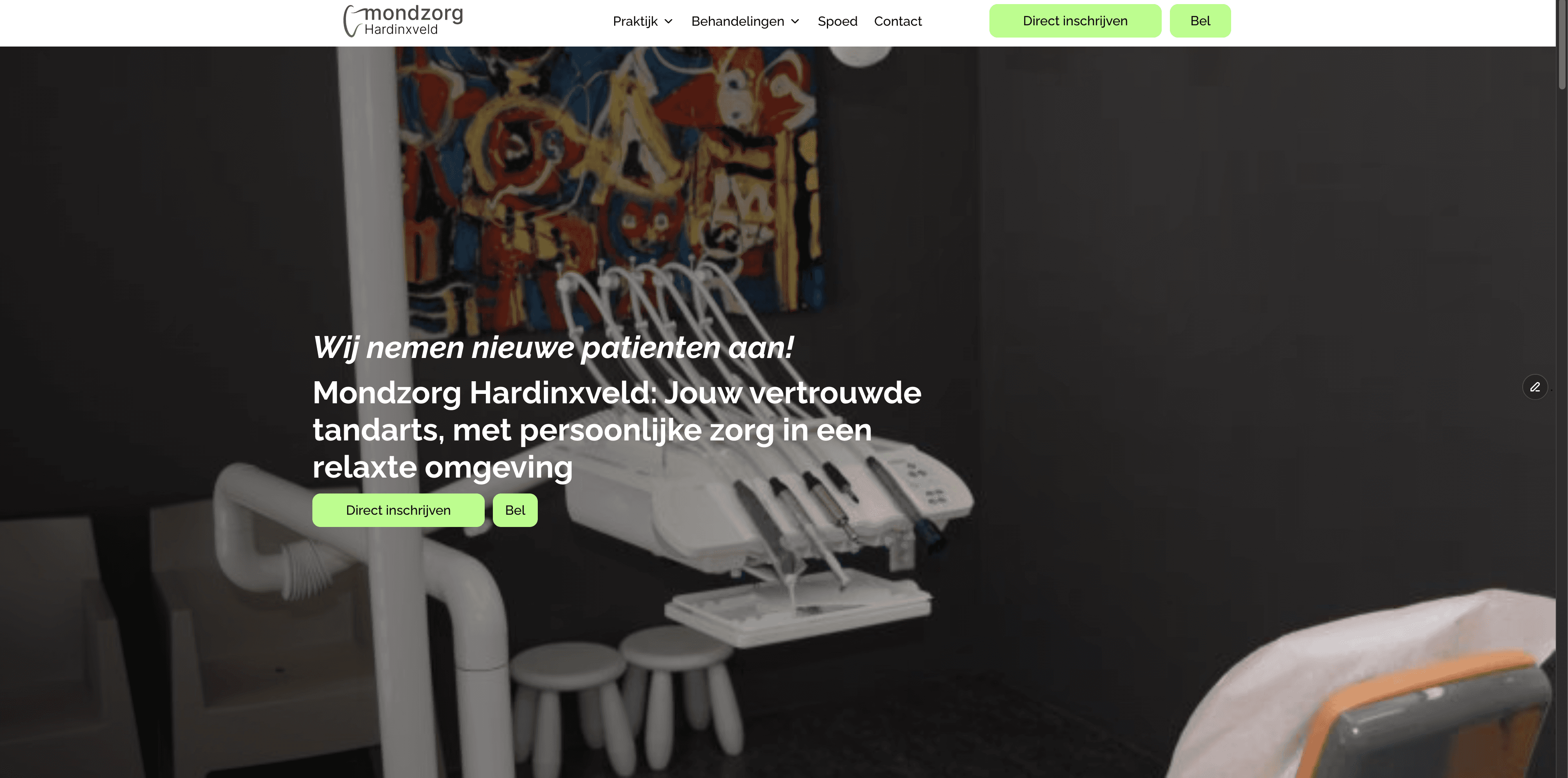Click the Mondzorg Hardinxveld main headline text
The height and width of the screenshot is (778, 1568).
[617, 429]
